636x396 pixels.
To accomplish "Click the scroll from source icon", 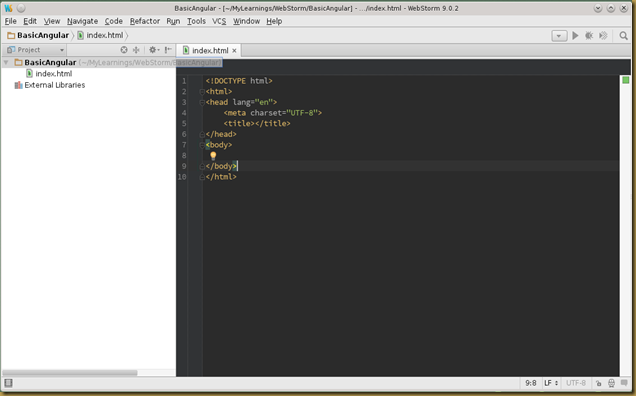I will point(124,50).
